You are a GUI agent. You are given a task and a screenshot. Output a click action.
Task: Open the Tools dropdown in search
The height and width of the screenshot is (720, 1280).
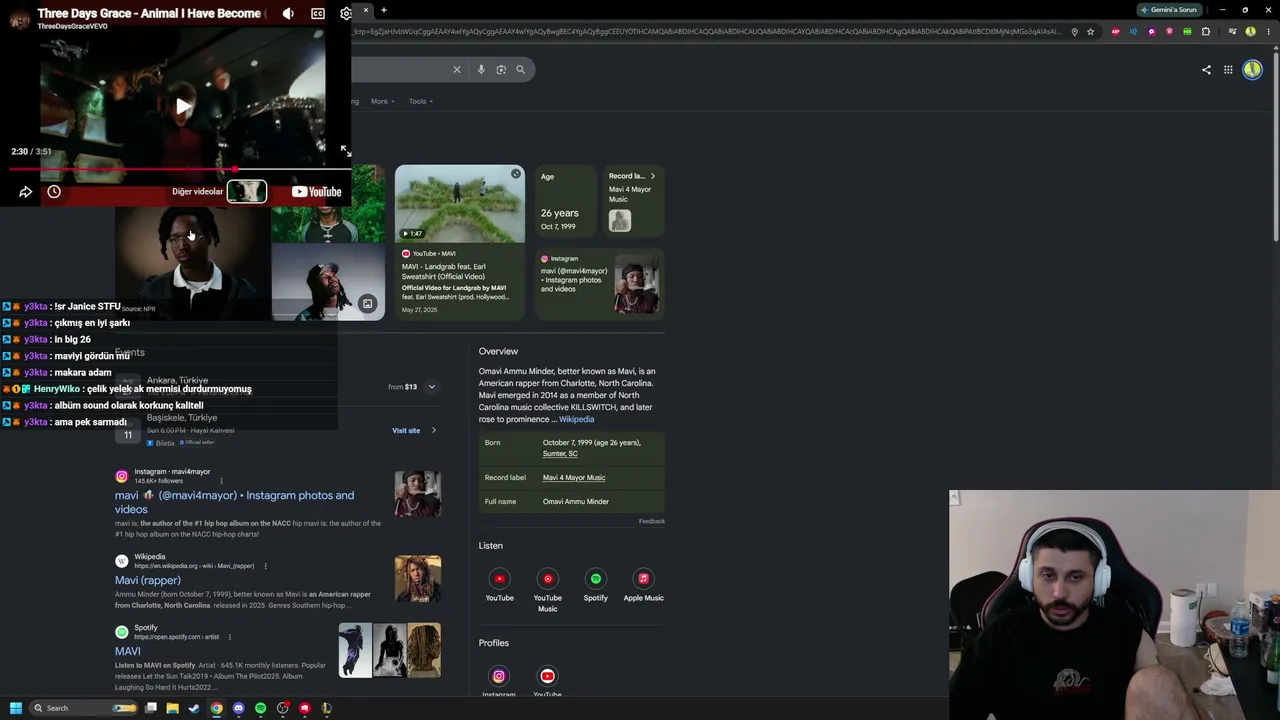[x=420, y=101]
